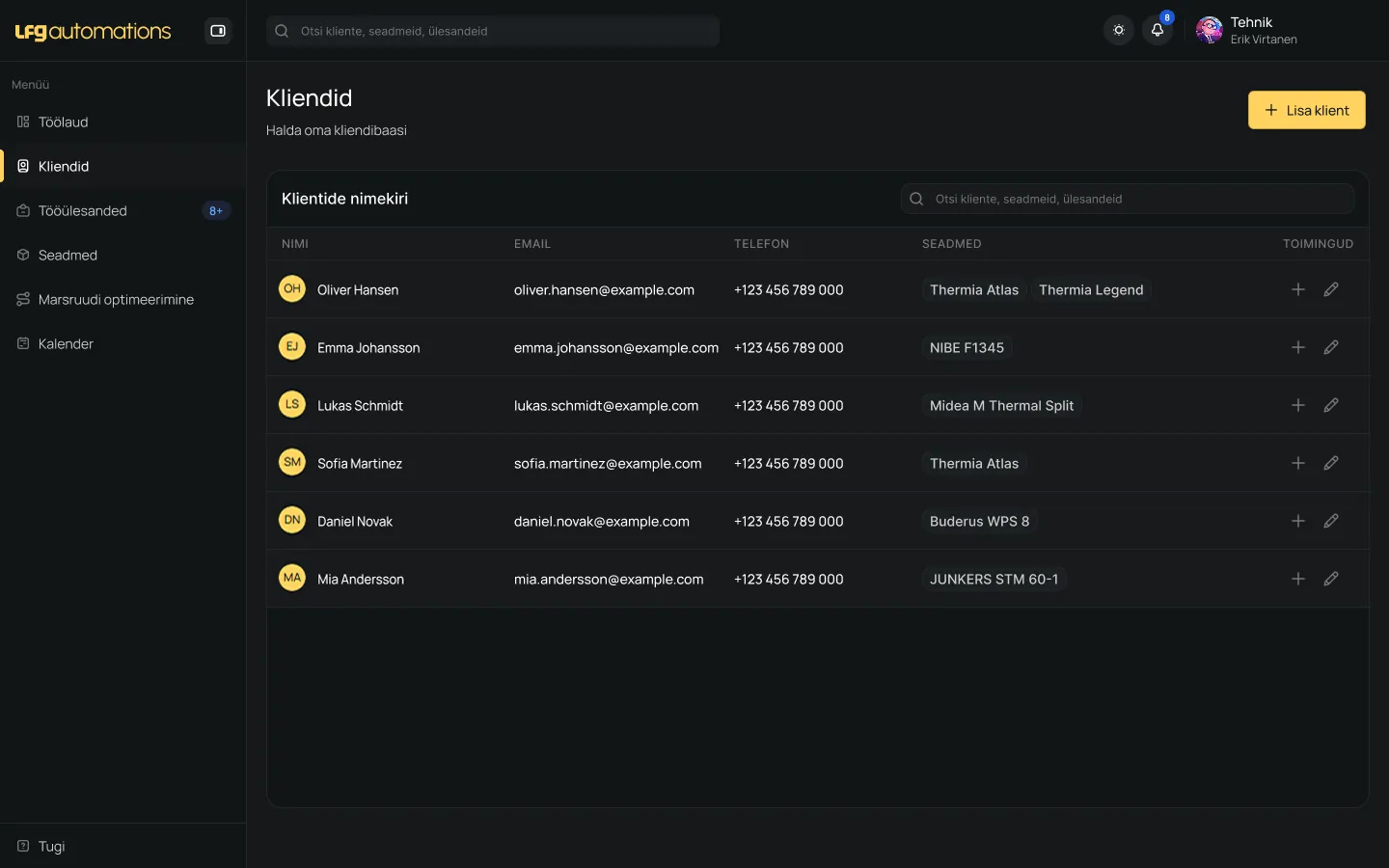This screenshot has height=868, width=1389.
Task: Edit Mia Andersson with pencil icon
Action: (1331, 579)
